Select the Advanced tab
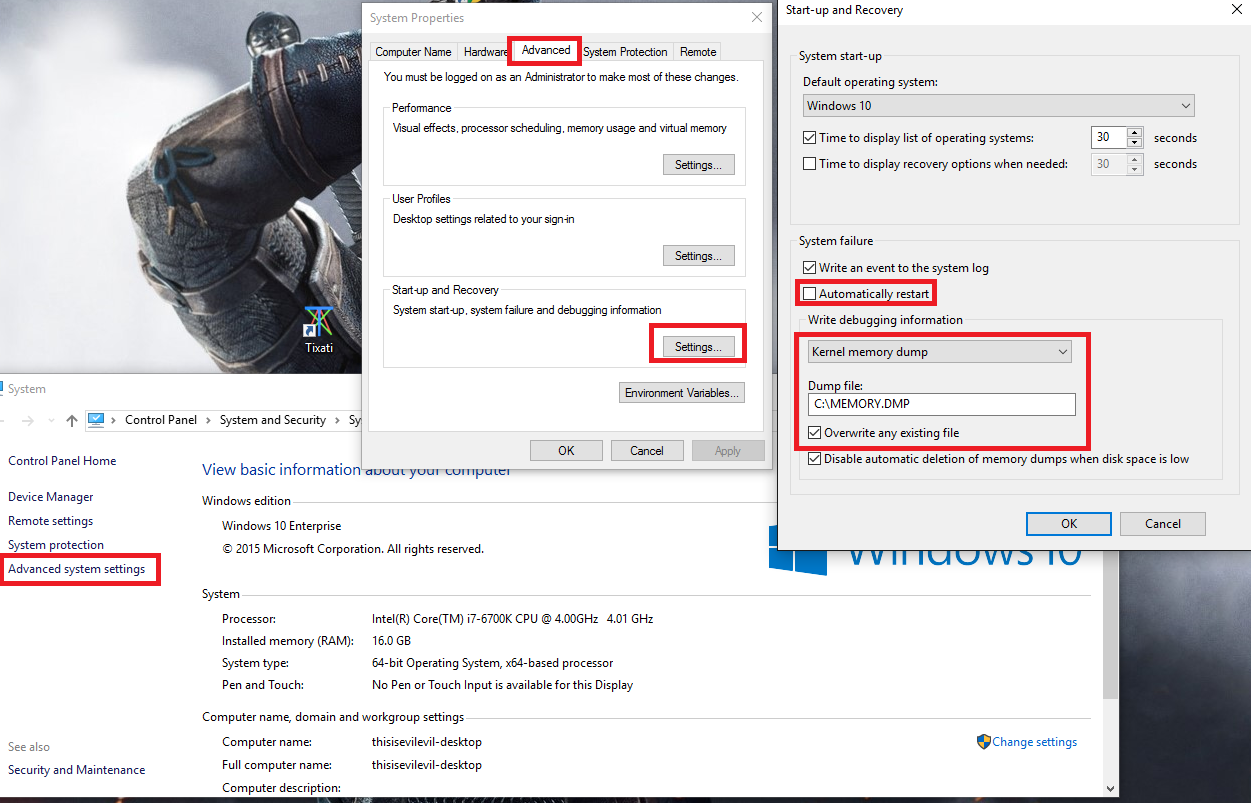The height and width of the screenshot is (803, 1251). [546, 50]
